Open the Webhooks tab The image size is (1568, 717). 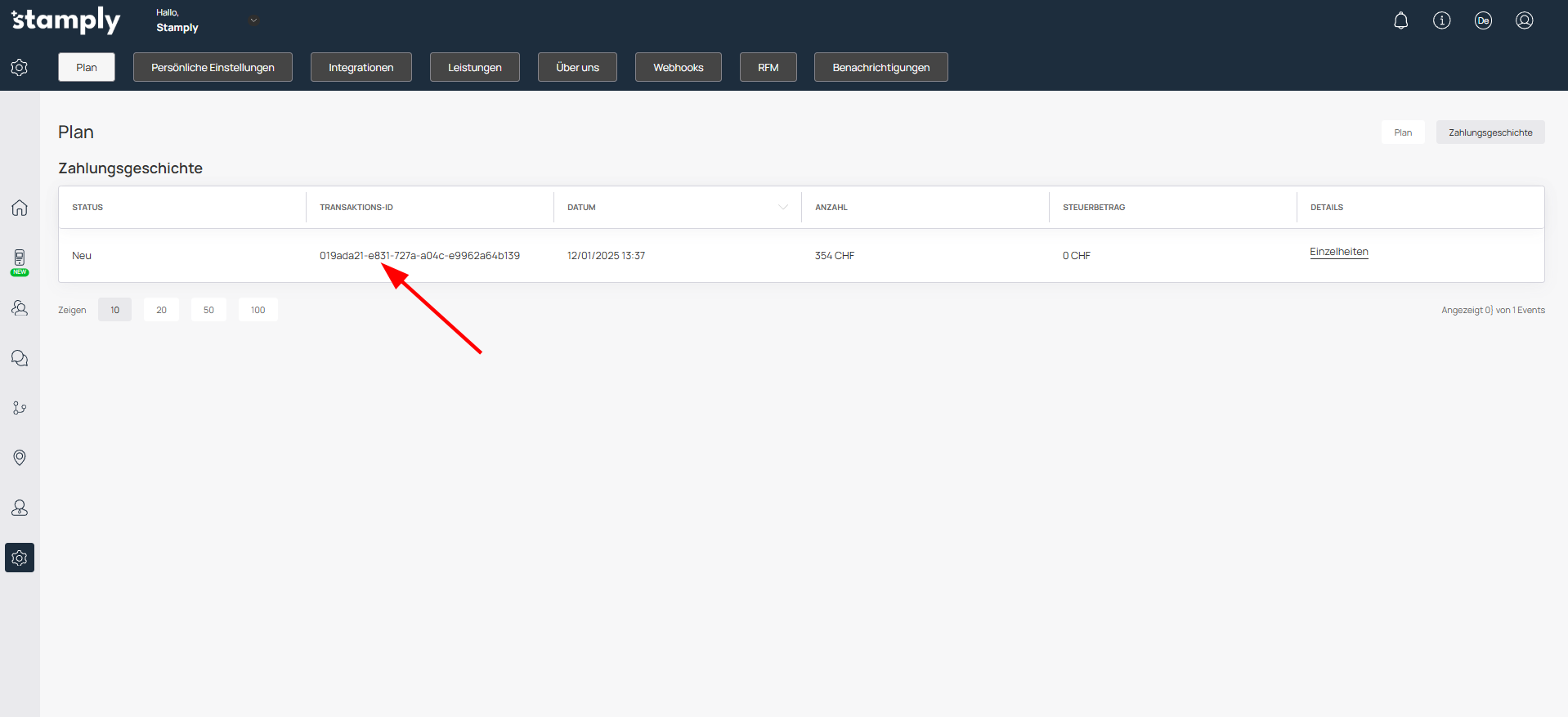(678, 67)
